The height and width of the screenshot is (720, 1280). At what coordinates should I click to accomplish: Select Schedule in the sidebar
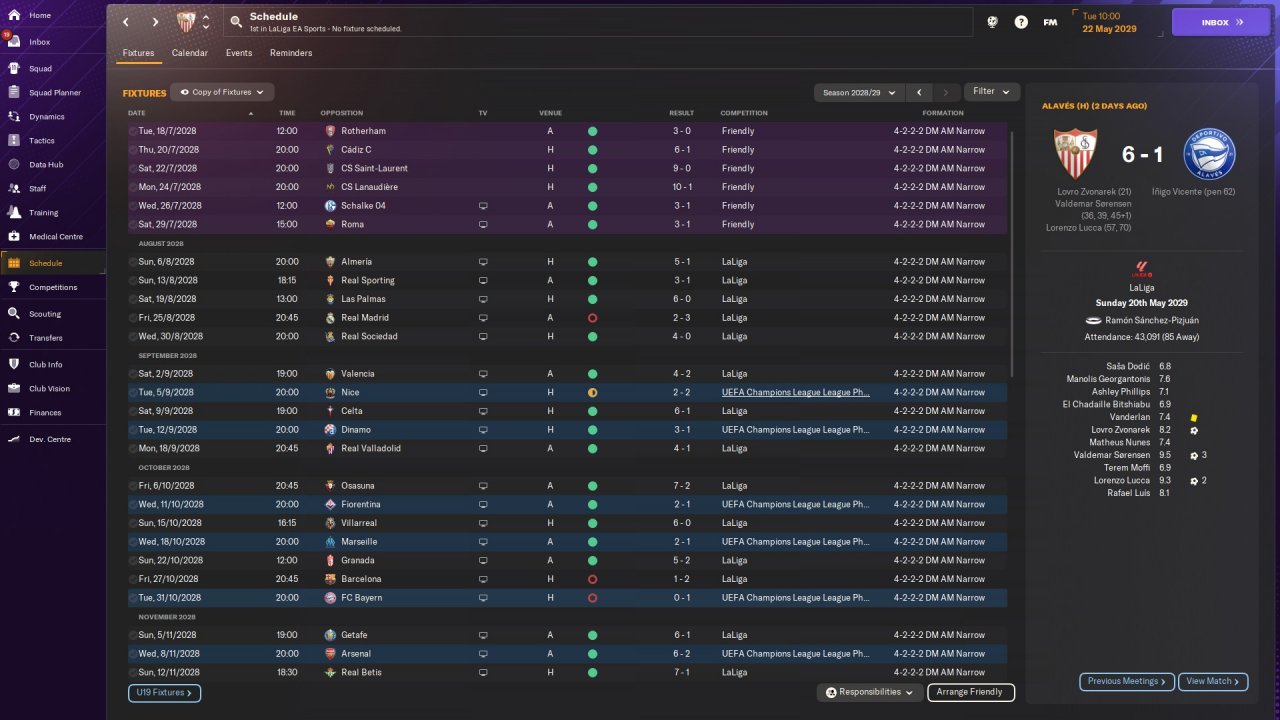tap(53, 263)
